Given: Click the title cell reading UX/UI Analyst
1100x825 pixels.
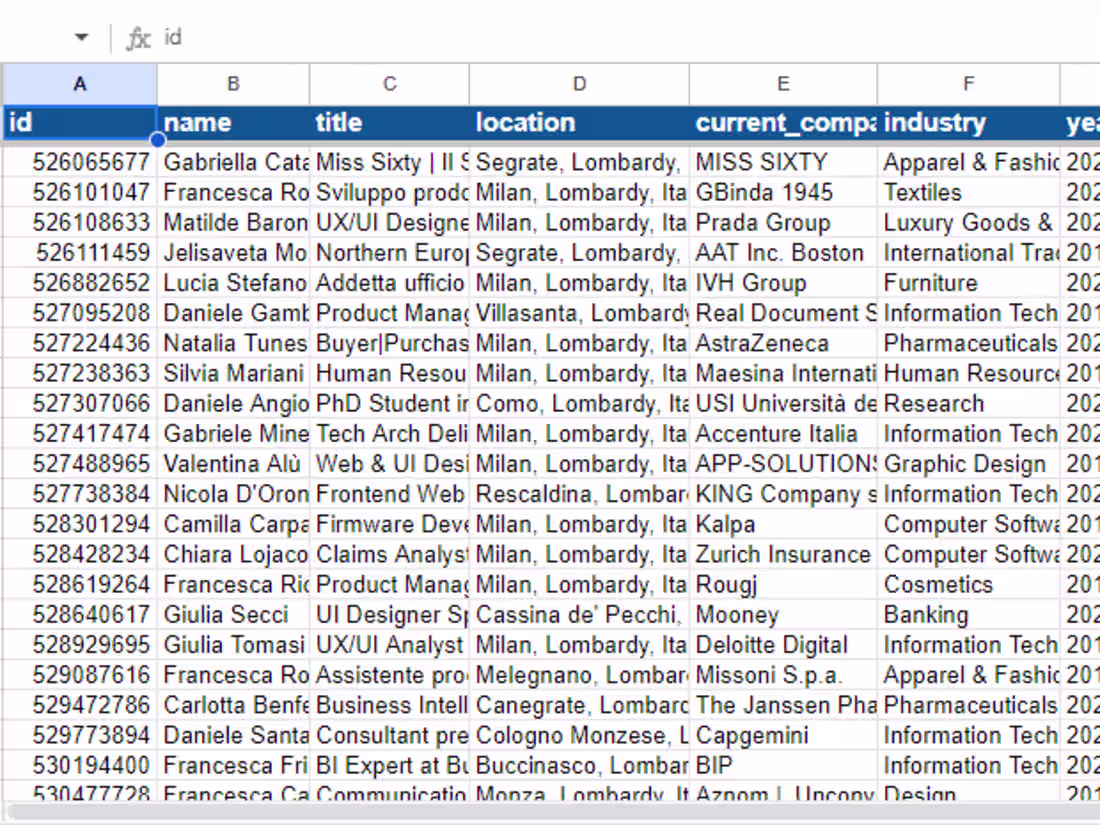Looking at the screenshot, I should [x=389, y=645].
